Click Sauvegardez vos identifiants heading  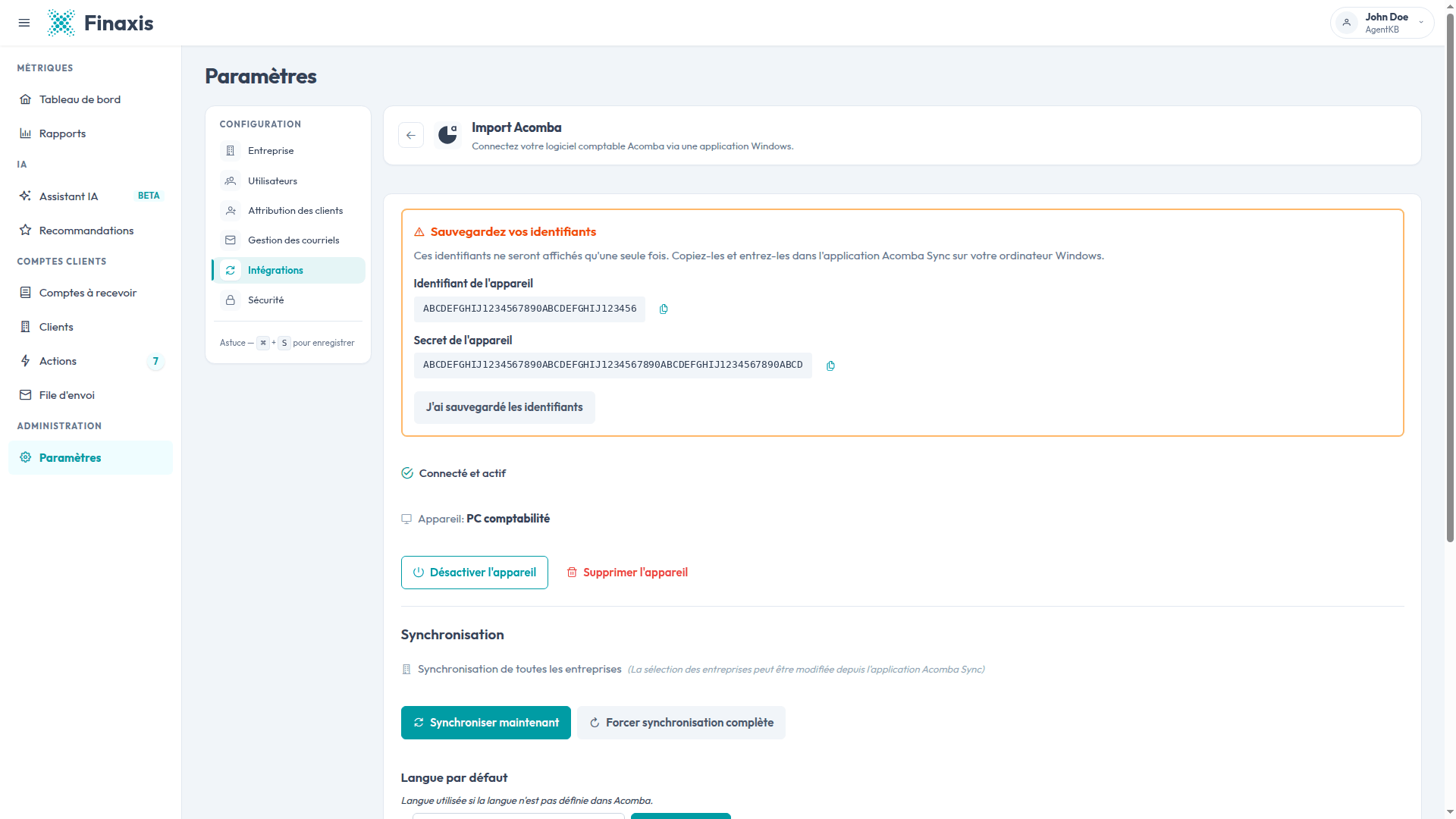513,232
